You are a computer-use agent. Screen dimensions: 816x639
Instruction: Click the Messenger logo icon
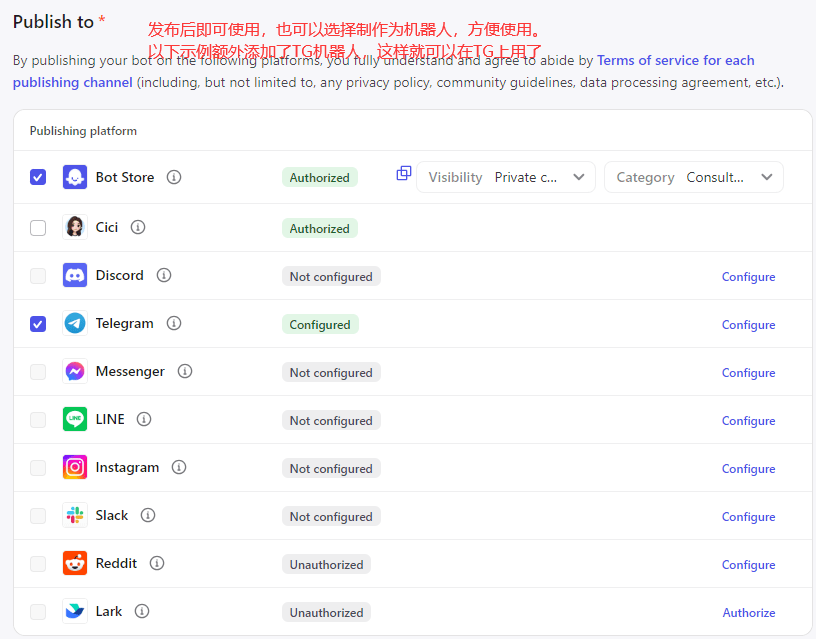(75, 372)
